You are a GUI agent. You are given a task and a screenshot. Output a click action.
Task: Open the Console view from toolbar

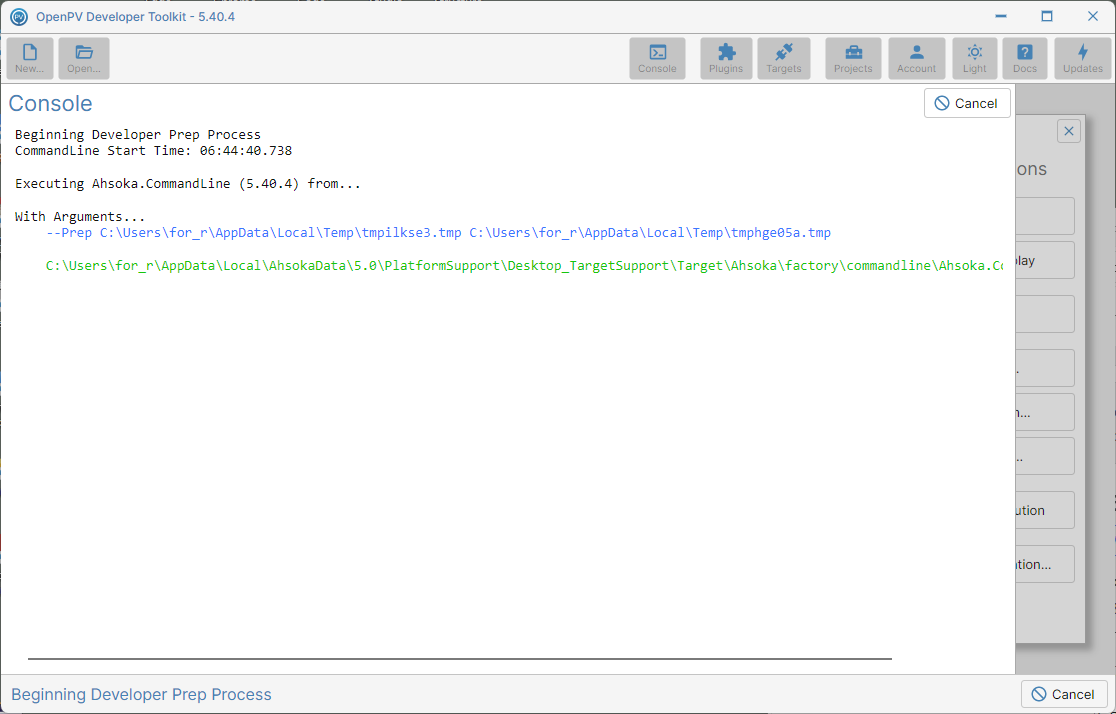pos(657,58)
